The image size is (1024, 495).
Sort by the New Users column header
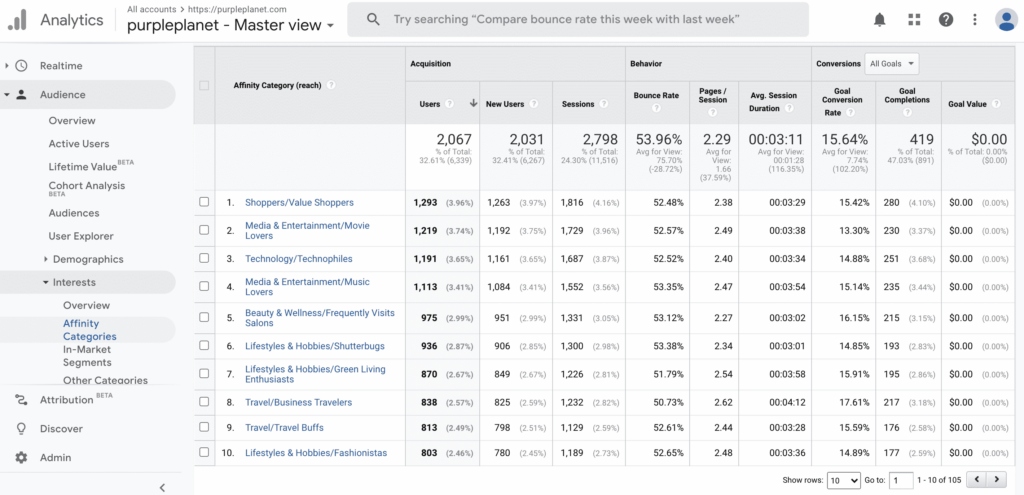505,104
